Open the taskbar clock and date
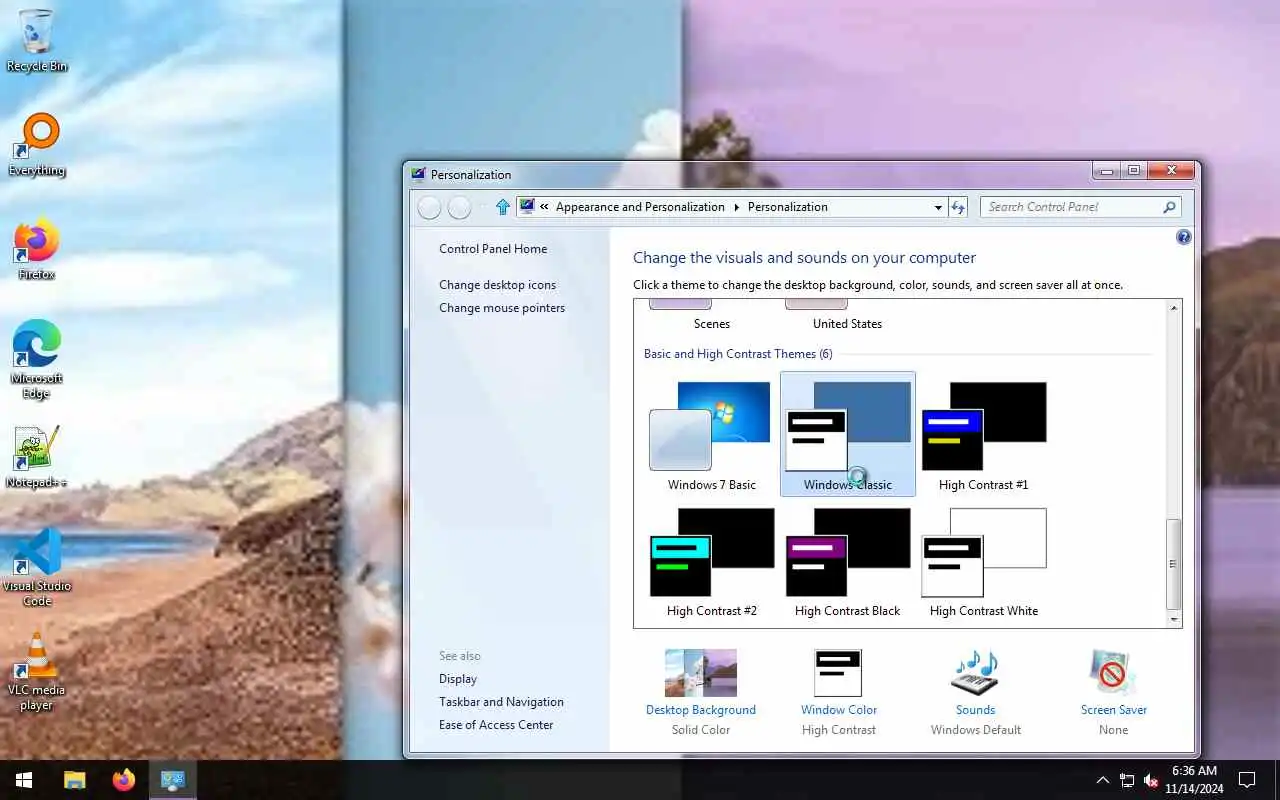Image resolution: width=1280 pixels, height=800 pixels. (1194, 780)
